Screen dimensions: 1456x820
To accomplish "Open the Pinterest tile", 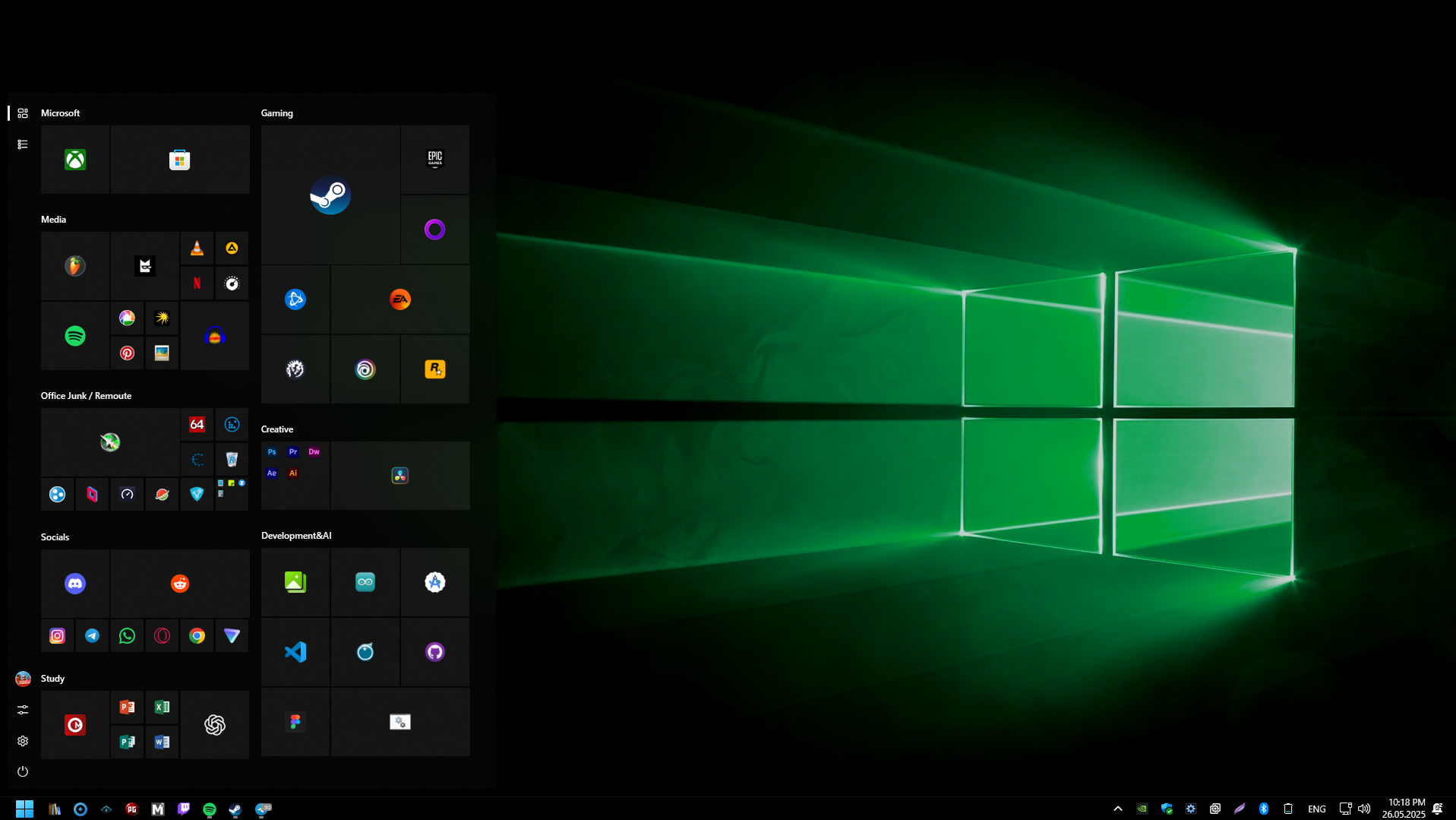I will [127, 353].
